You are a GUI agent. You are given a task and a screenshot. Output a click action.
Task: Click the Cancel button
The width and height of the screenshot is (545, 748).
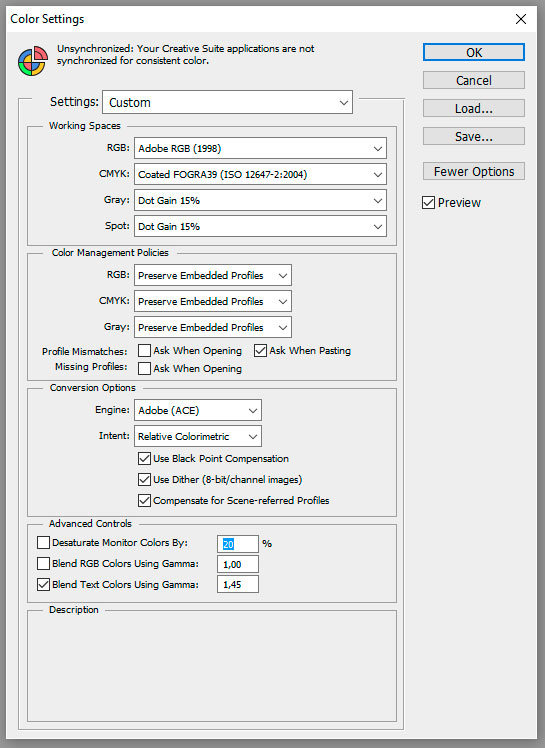[473, 80]
